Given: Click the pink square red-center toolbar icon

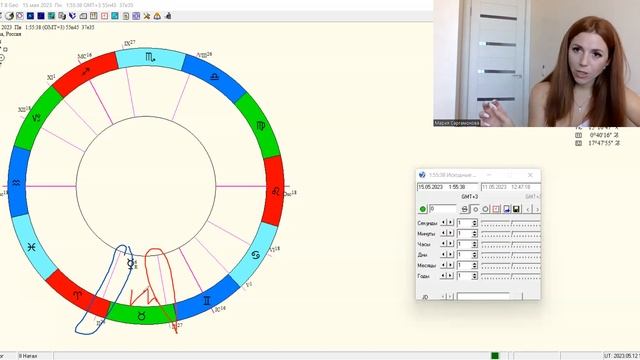Looking at the screenshot, I should 104,16.
